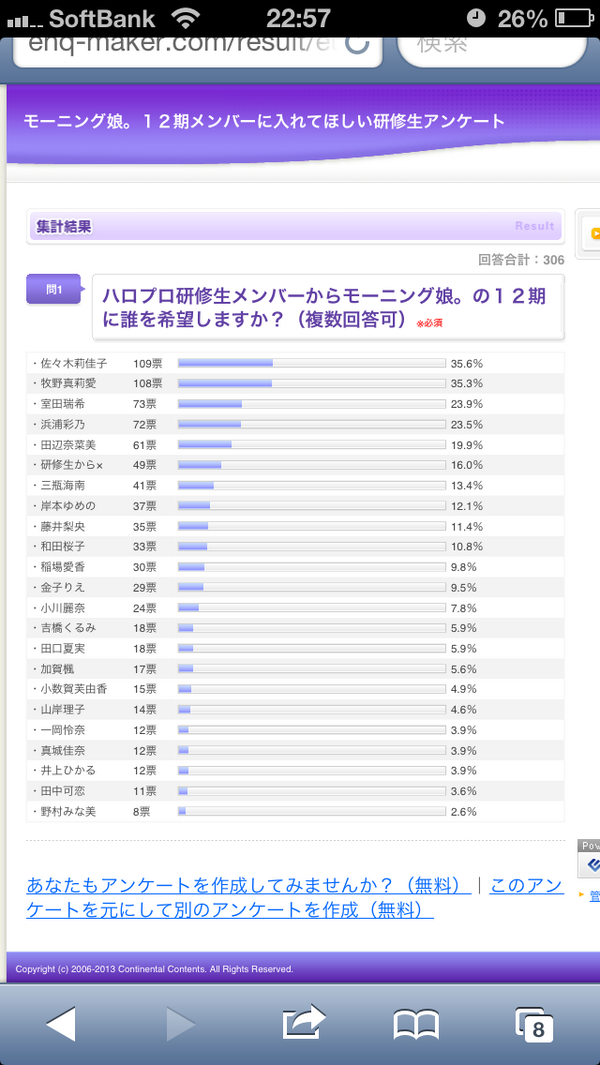
Task: Tap the 問1 question label
Action: point(54,289)
